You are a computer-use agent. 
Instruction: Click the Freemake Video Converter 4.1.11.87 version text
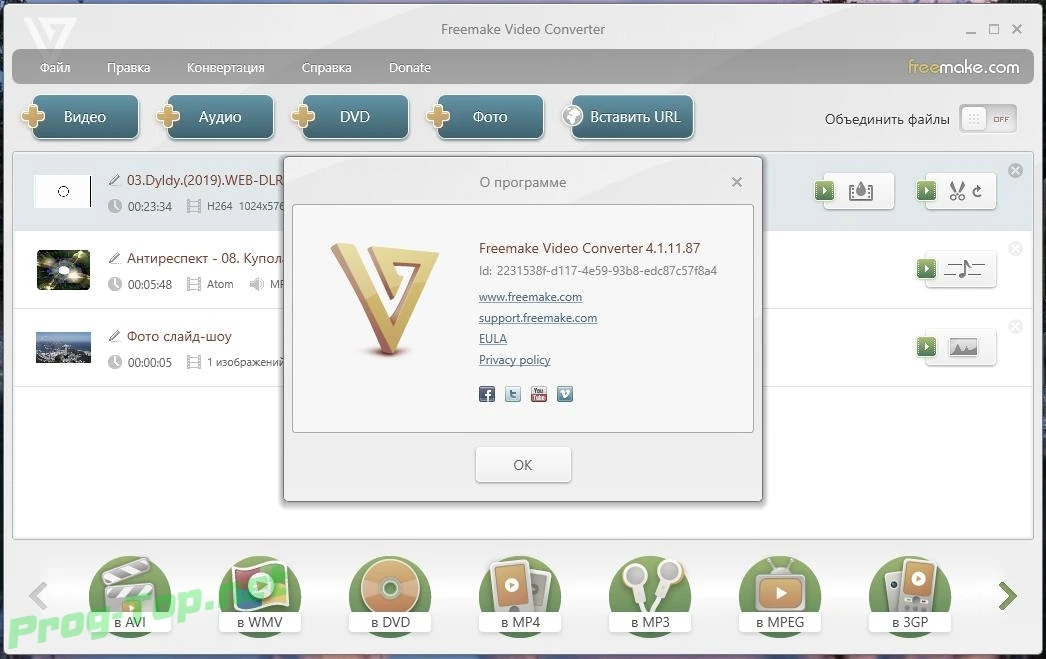point(590,248)
